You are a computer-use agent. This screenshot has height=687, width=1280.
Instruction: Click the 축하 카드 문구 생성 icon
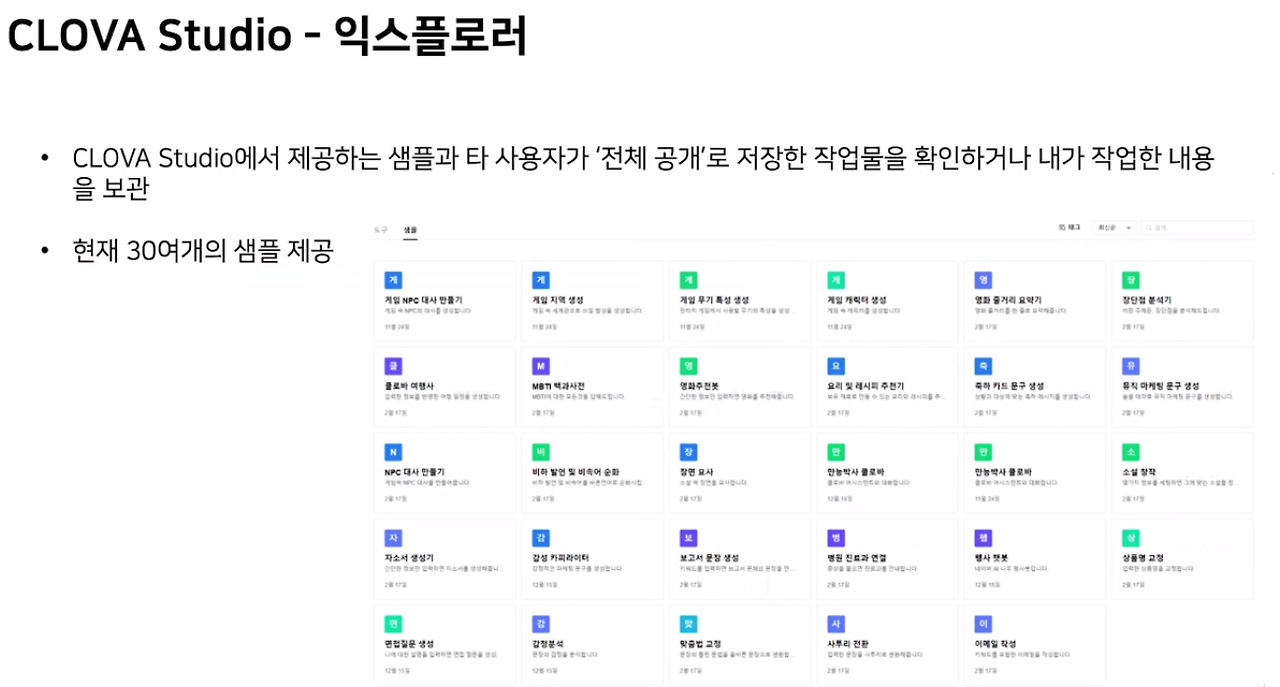[x=983, y=366]
